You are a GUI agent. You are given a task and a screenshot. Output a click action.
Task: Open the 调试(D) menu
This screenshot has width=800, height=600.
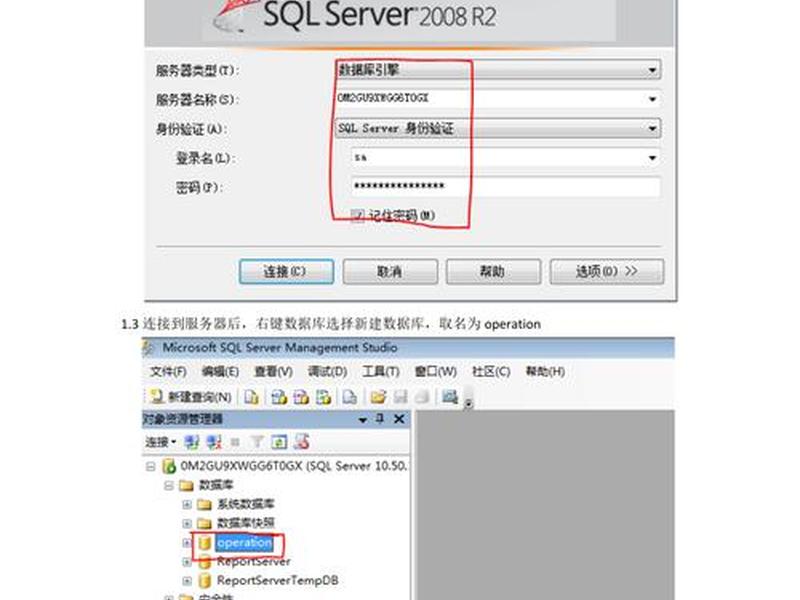click(328, 371)
